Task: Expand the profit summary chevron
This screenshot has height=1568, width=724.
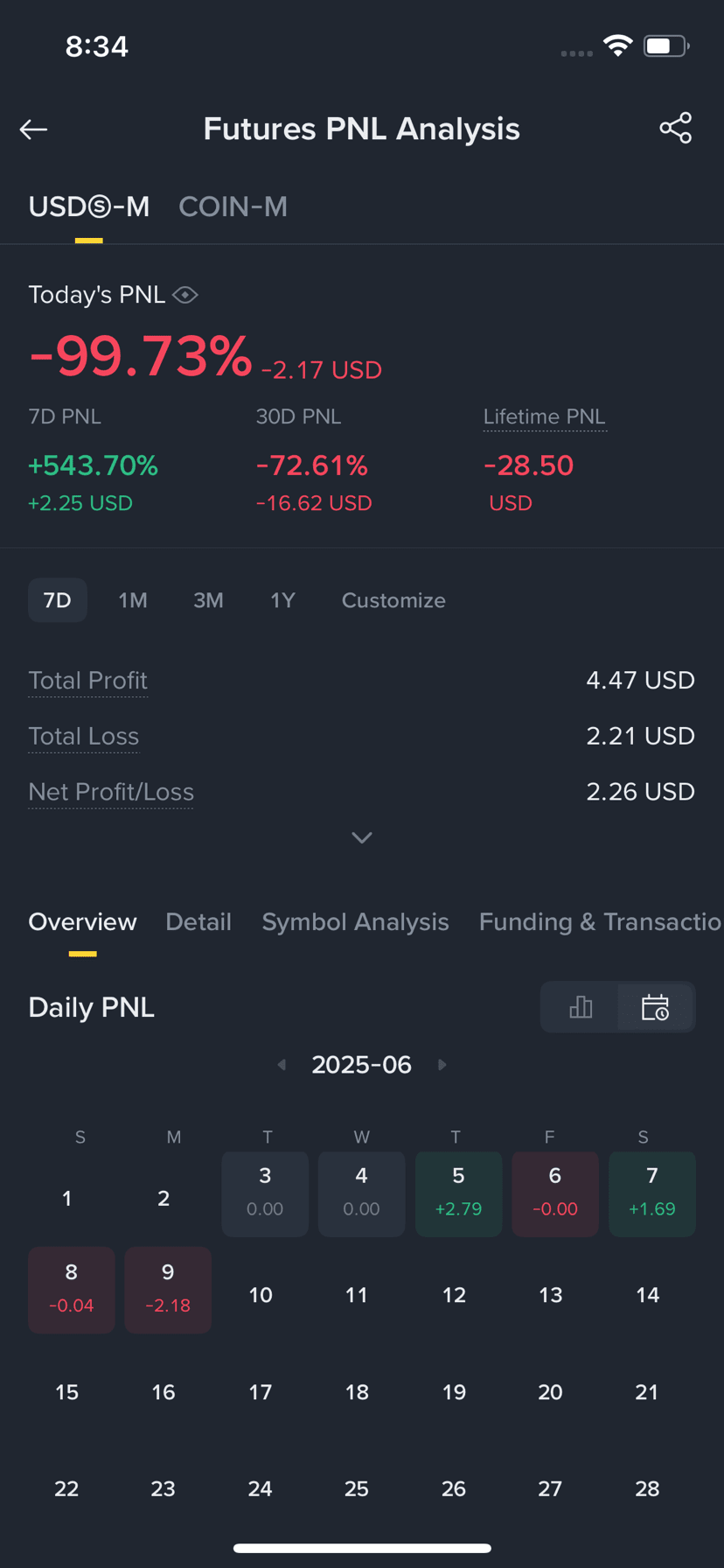Action: point(362,838)
